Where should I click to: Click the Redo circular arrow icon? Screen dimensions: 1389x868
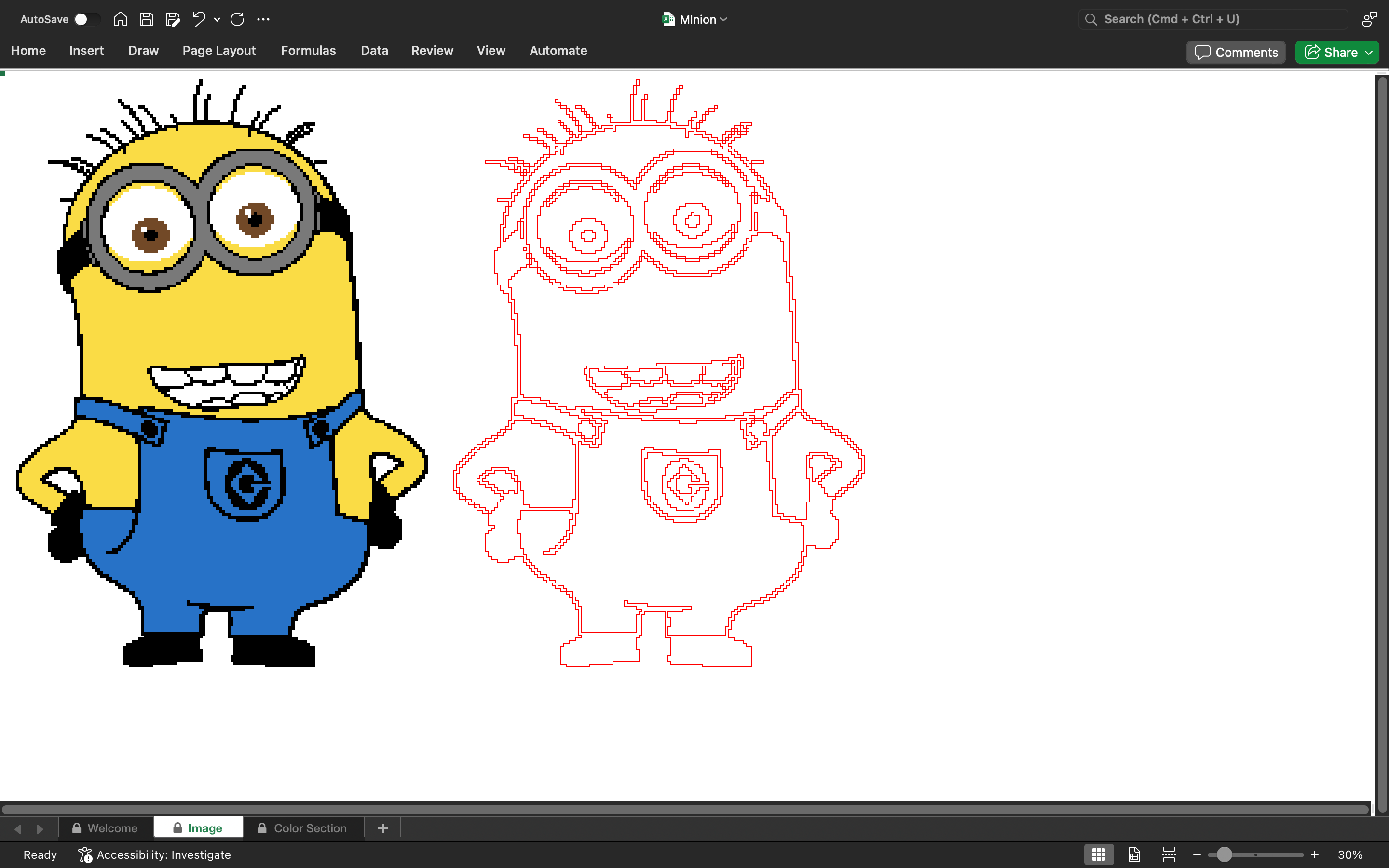tap(237, 19)
